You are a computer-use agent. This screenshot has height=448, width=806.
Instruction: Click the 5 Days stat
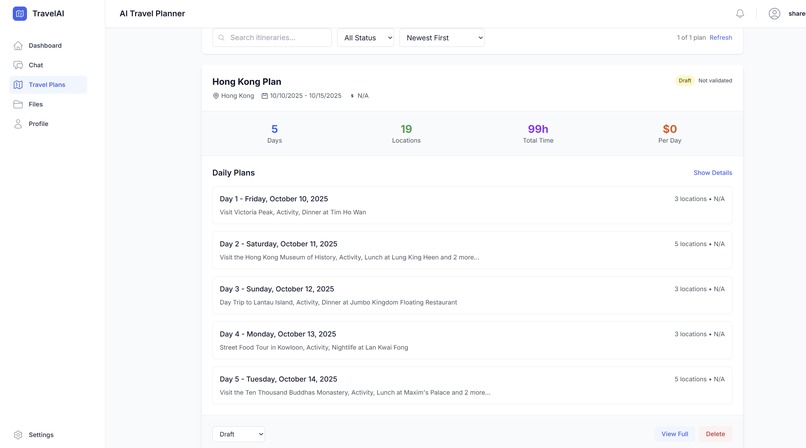(x=274, y=134)
